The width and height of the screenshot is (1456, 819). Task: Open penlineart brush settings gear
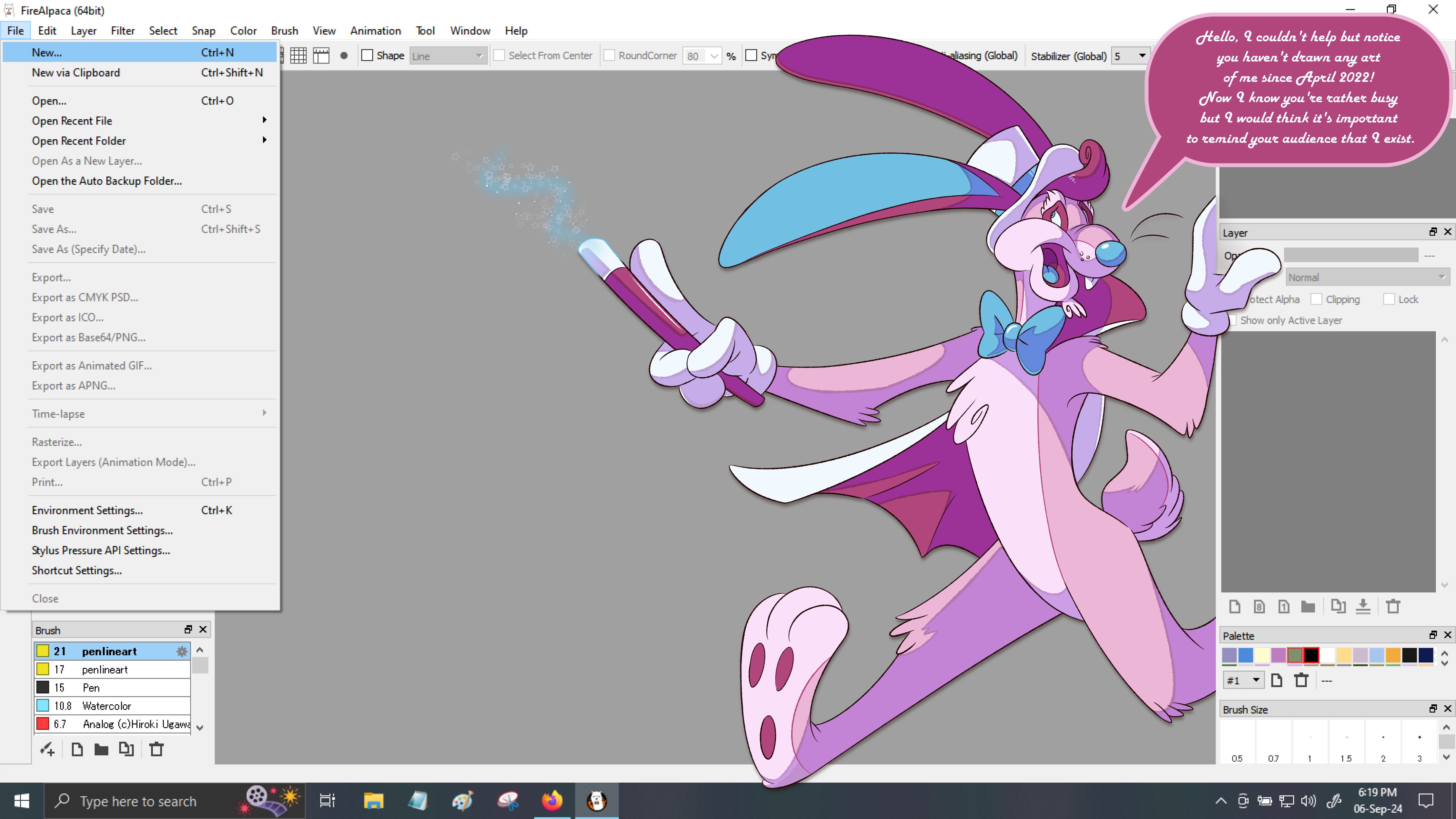pos(182,651)
